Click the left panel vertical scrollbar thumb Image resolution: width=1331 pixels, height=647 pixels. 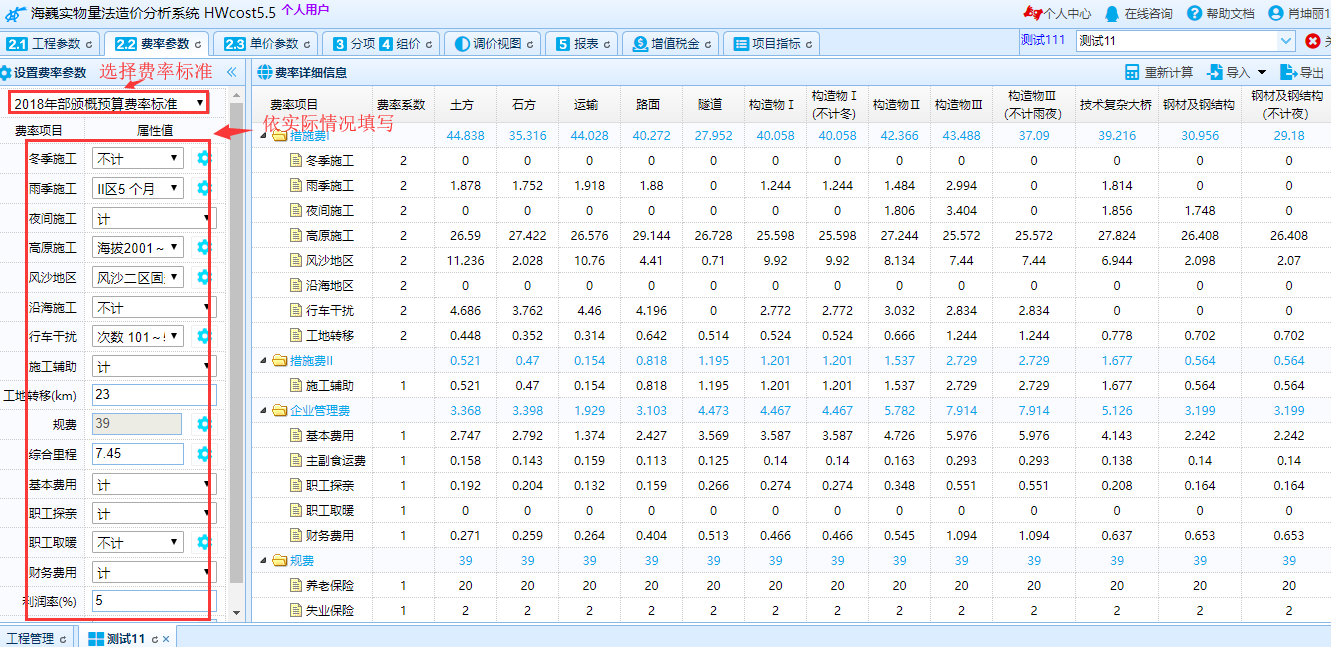pyautogui.click(x=236, y=342)
